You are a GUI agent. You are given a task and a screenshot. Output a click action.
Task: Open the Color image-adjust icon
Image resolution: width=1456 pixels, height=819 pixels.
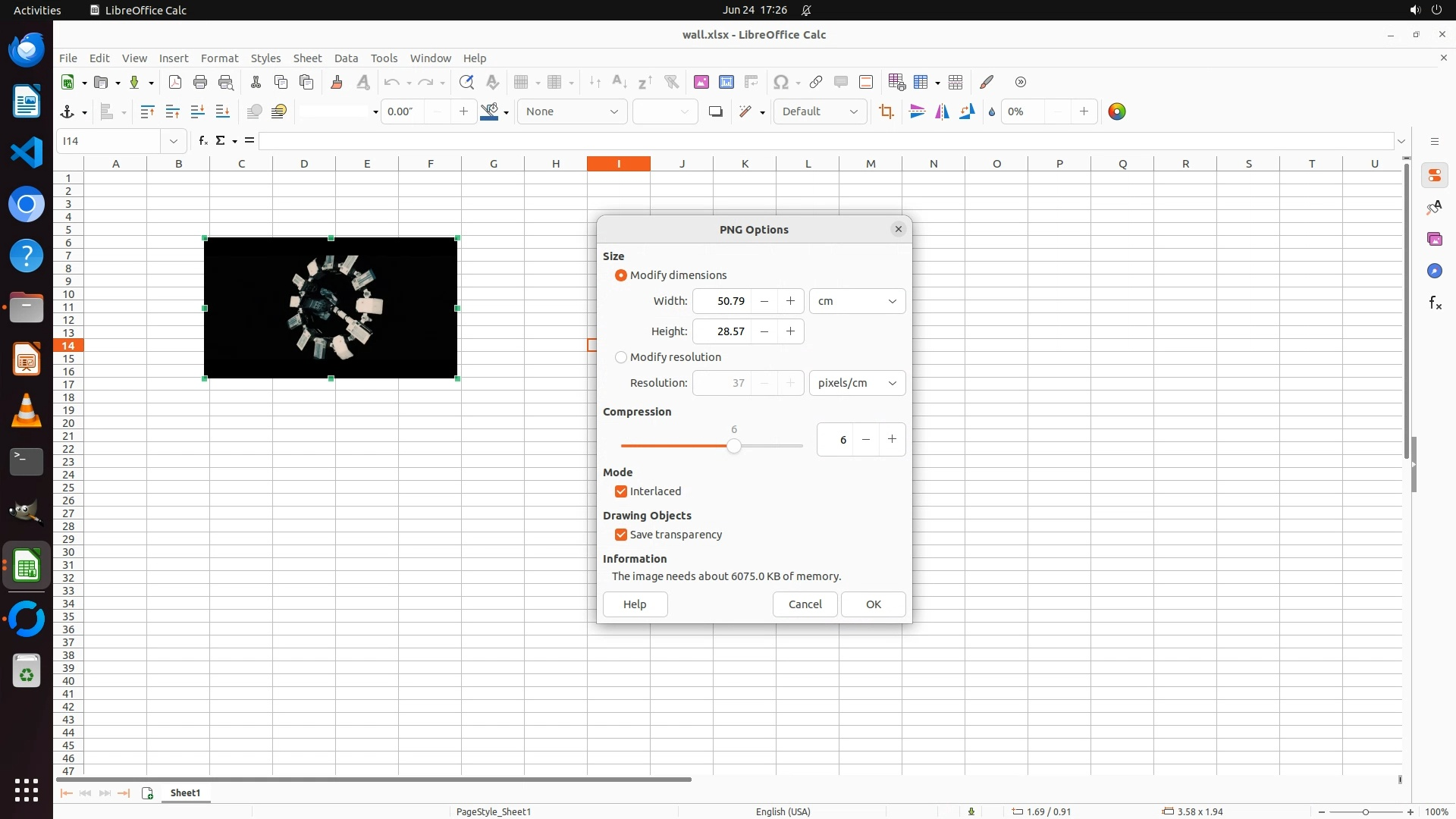click(x=1116, y=111)
